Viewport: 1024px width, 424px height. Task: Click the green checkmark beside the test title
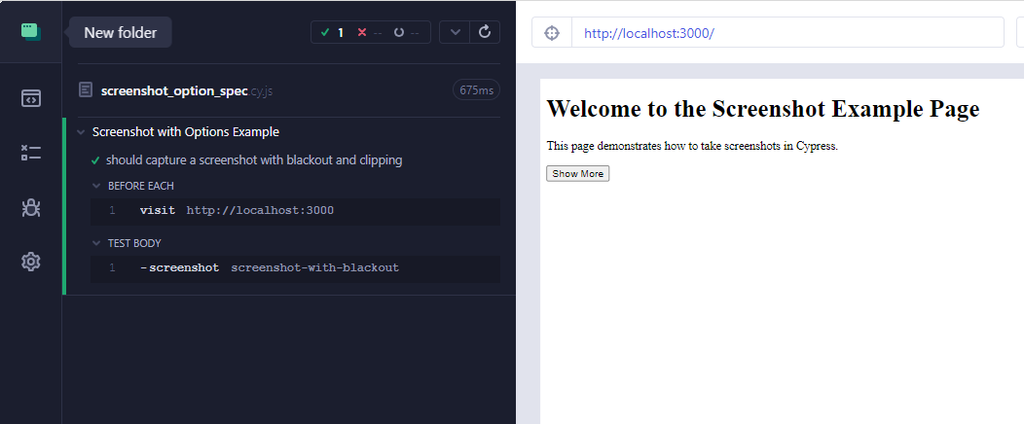pyautogui.click(x=95, y=160)
